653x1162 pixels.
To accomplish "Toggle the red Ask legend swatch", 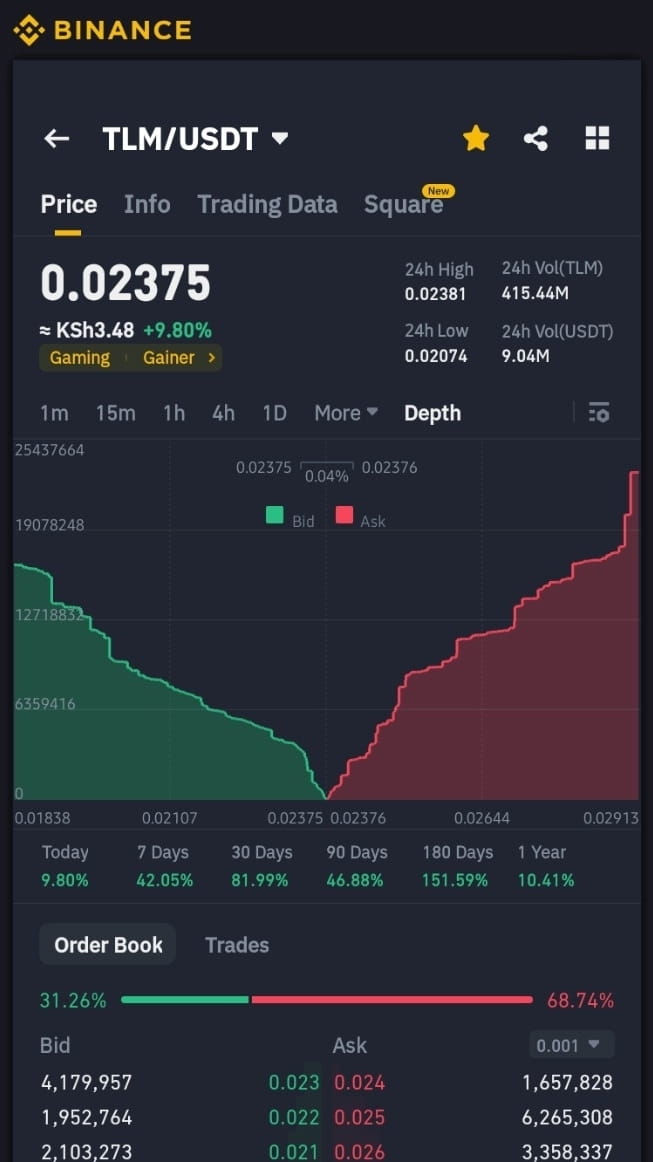I will click(344, 514).
